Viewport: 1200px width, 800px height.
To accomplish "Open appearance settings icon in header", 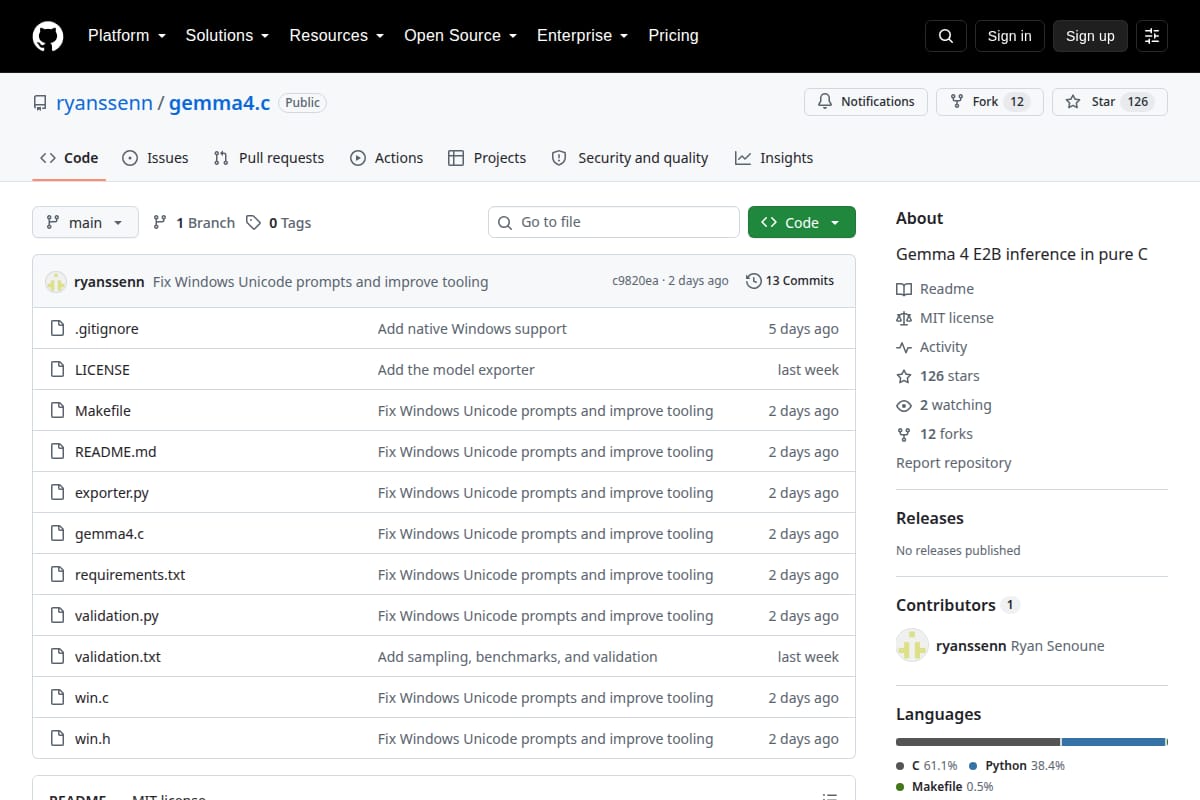I will click(x=1152, y=36).
